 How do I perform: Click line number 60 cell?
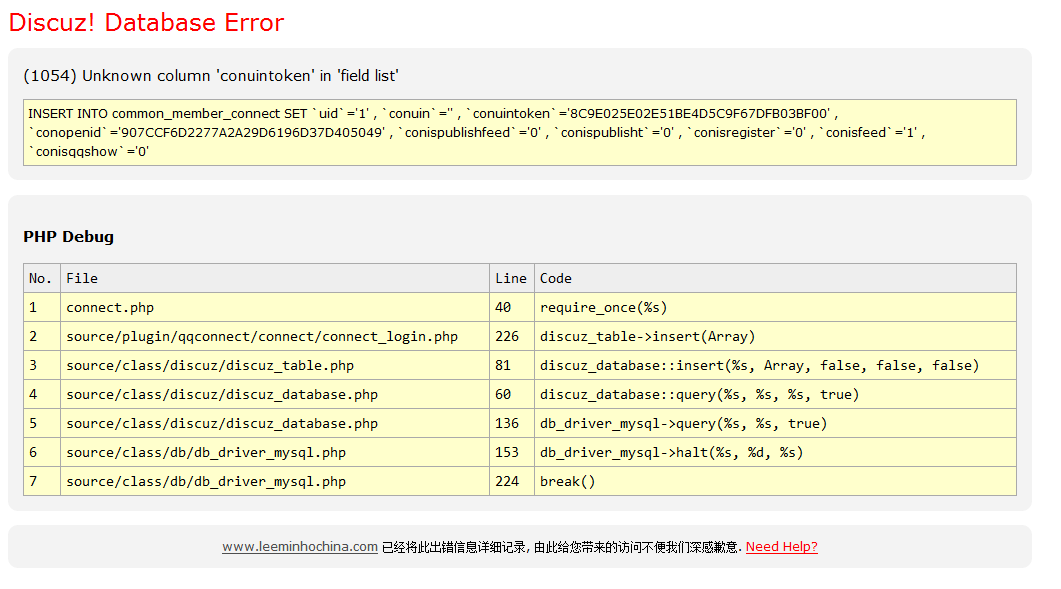(512, 395)
